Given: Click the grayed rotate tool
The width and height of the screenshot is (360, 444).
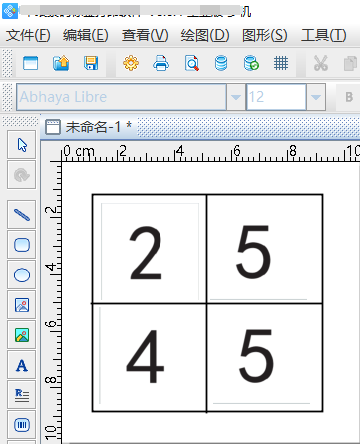Looking at the screenshot, I should 22,175.
